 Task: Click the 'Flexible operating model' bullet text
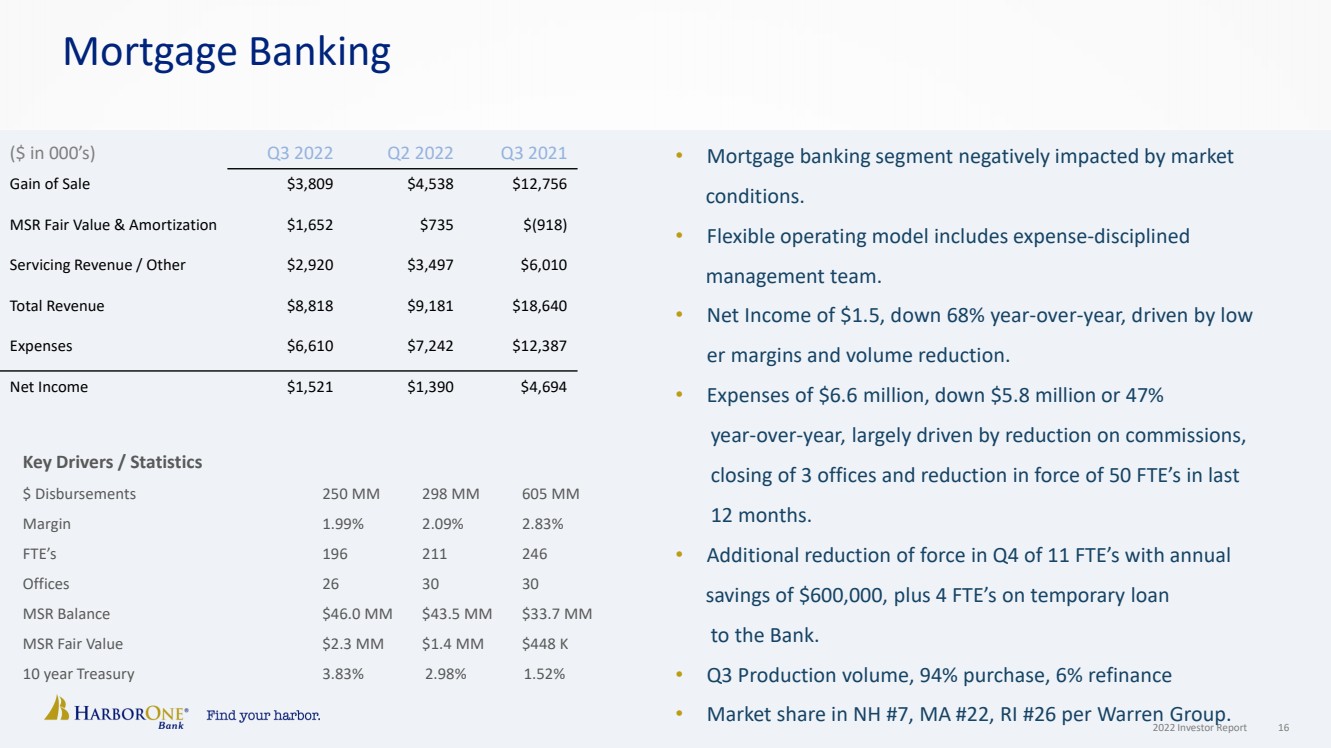tap(948, 256)
